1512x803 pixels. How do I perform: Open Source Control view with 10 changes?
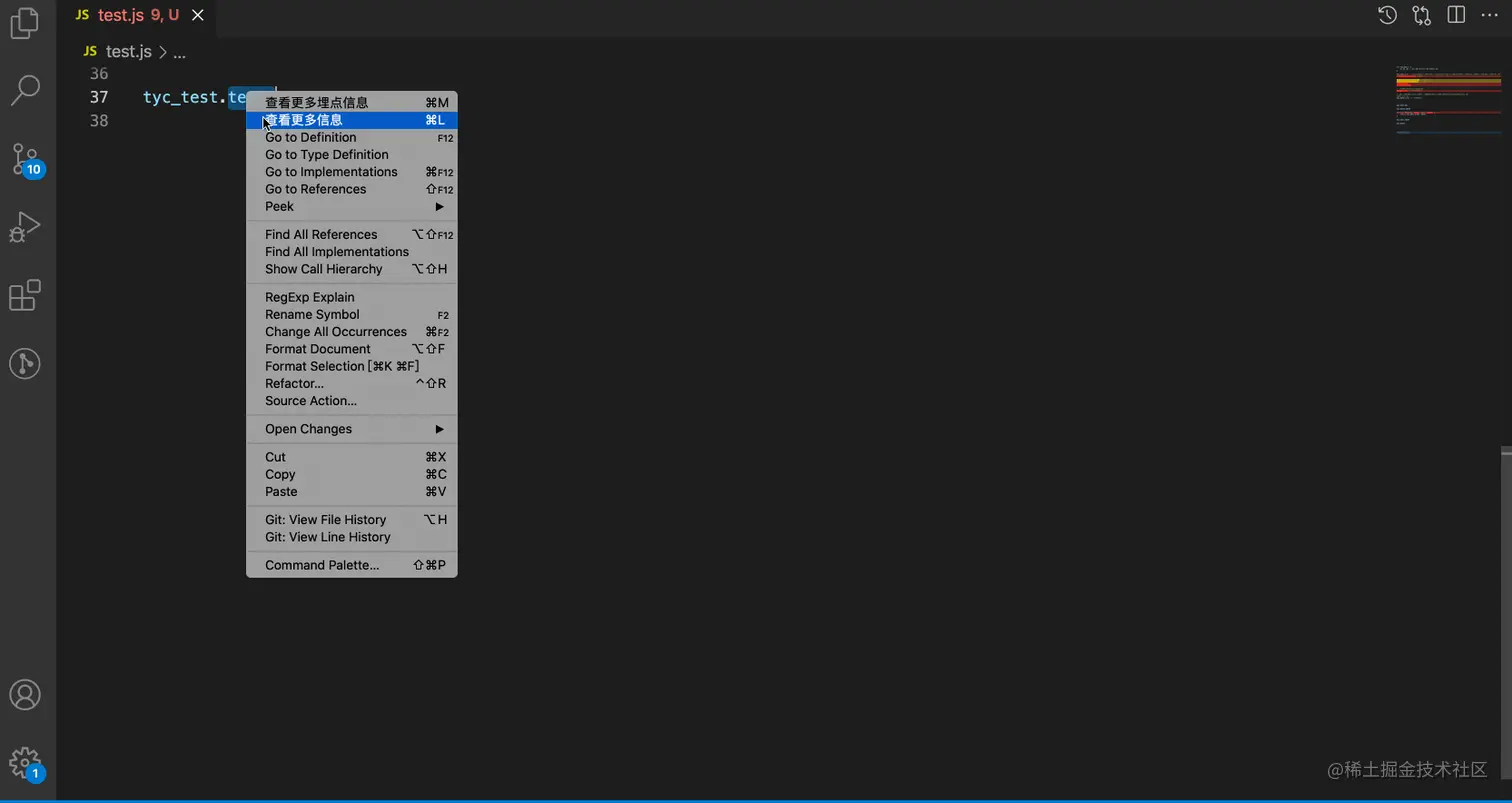(x=25, y=159)
